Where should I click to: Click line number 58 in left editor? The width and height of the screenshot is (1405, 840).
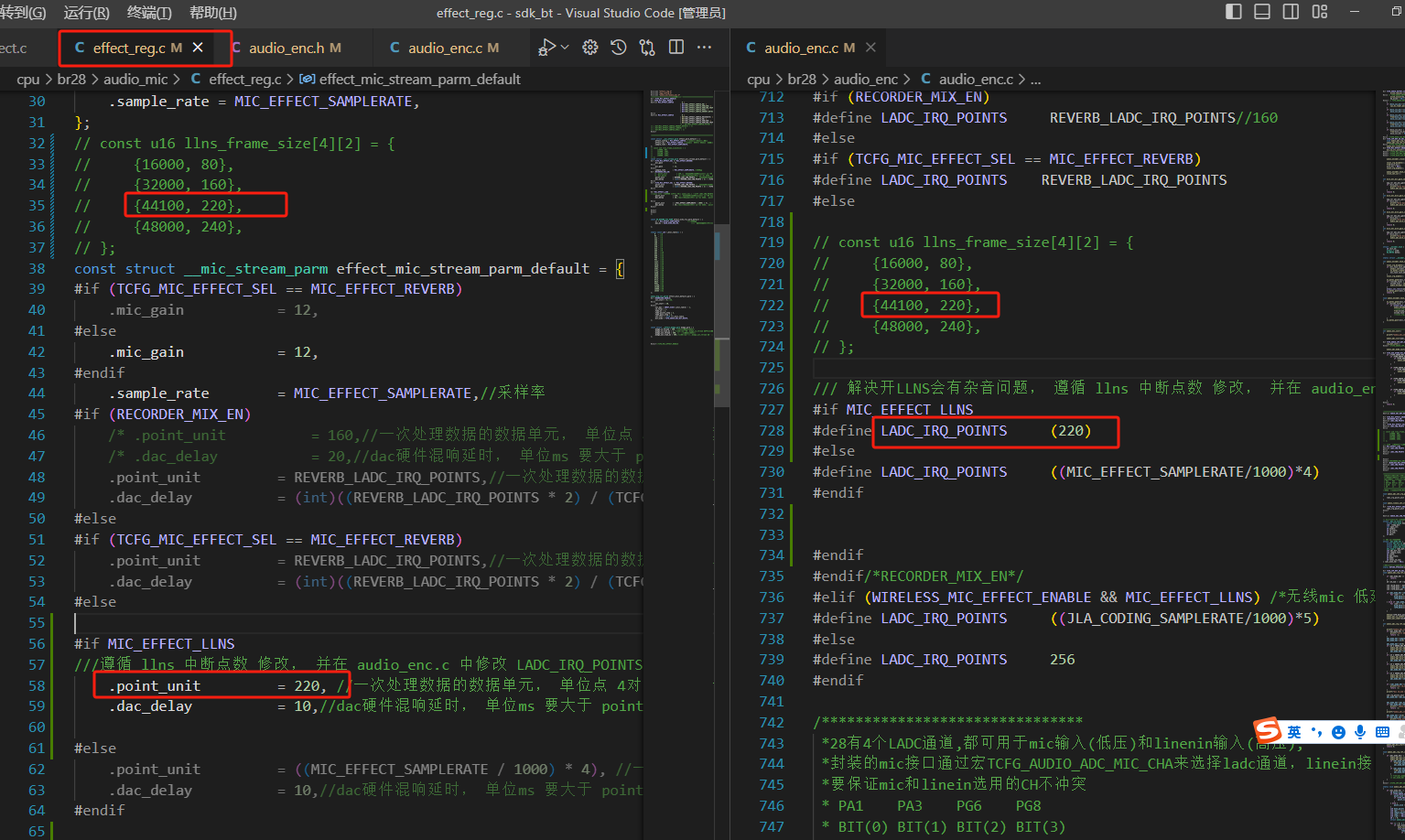pyautogui.click(x=37, y=685)
